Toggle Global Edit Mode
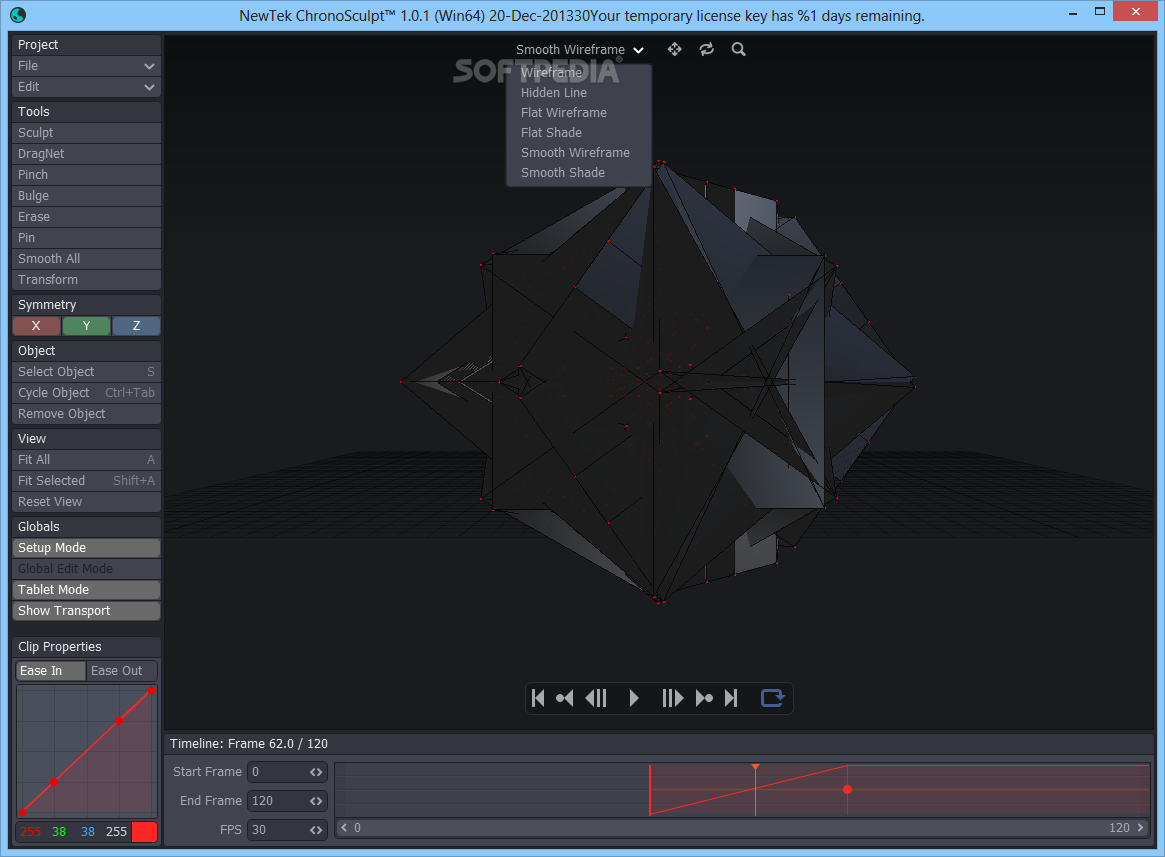 86,569
